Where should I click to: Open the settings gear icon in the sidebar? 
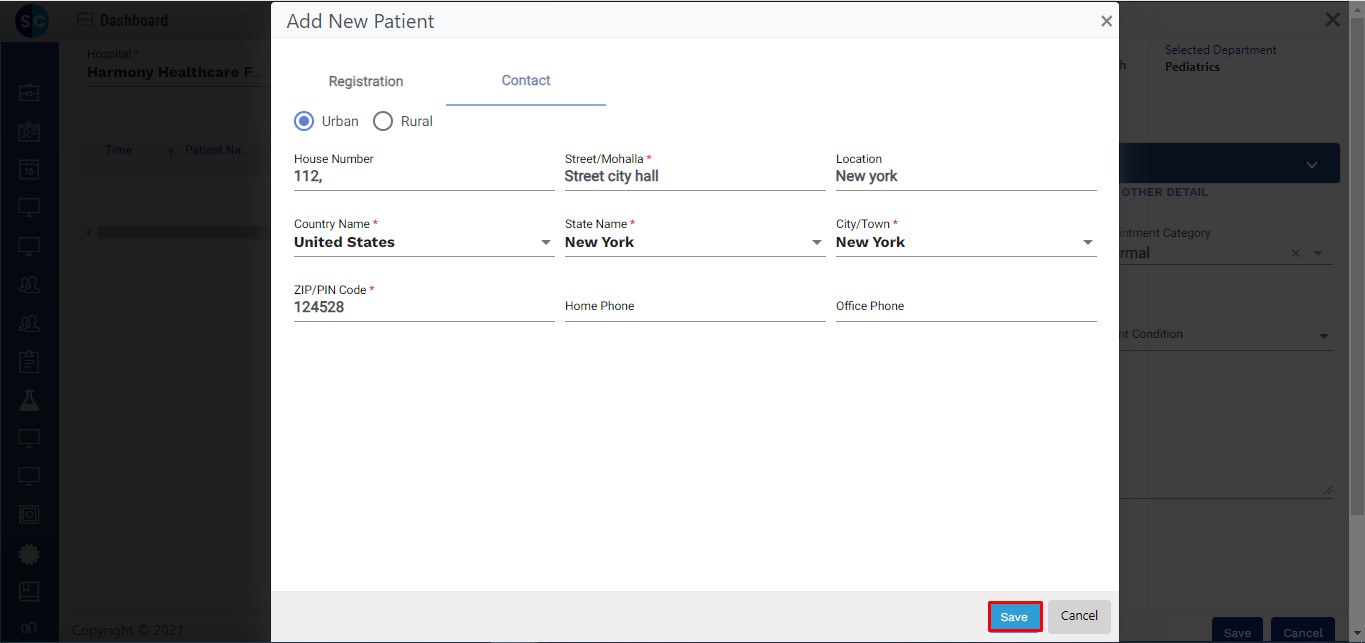tap(29, 553)
